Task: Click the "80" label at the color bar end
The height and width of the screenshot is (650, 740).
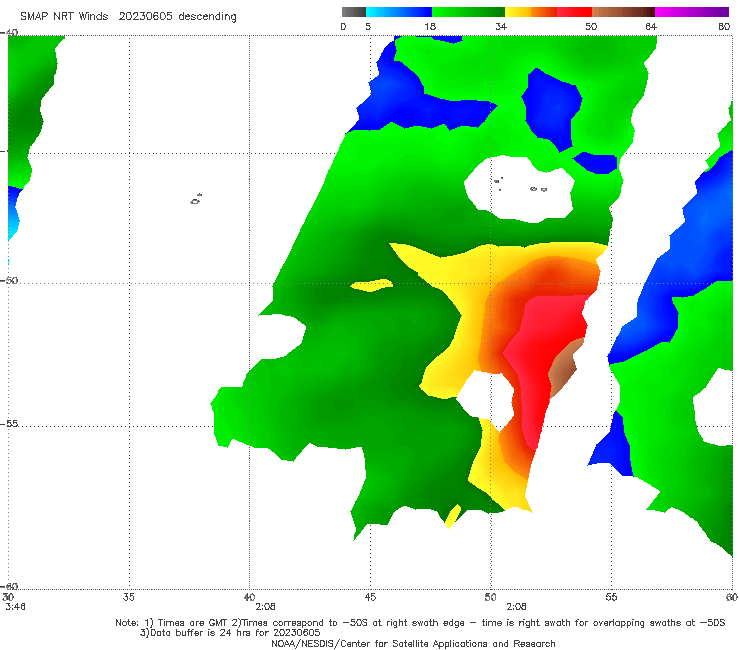Action: (724, 27)
